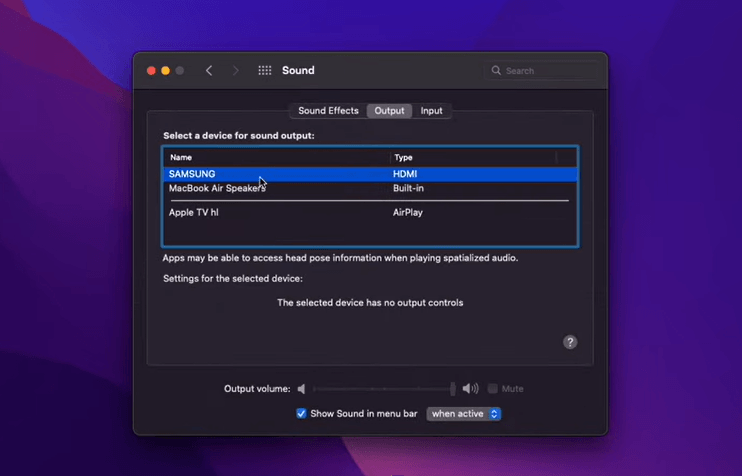The height and width of the screenshot is (476, 742).
Task: Click the Type column header
Action: (x=473, y=158)
